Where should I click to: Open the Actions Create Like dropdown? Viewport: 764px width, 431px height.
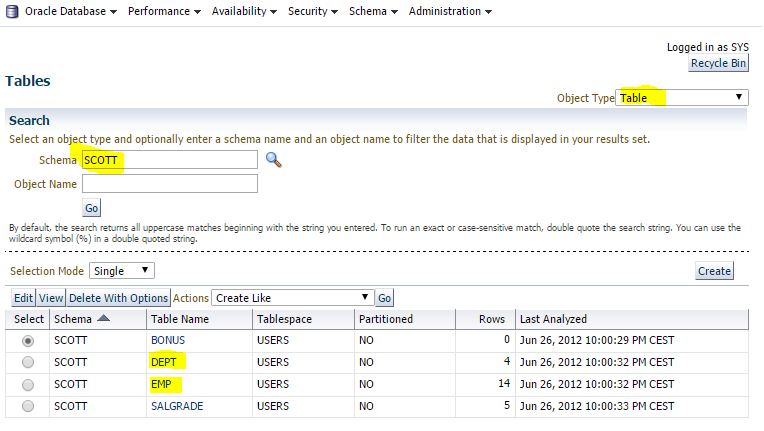292,298
